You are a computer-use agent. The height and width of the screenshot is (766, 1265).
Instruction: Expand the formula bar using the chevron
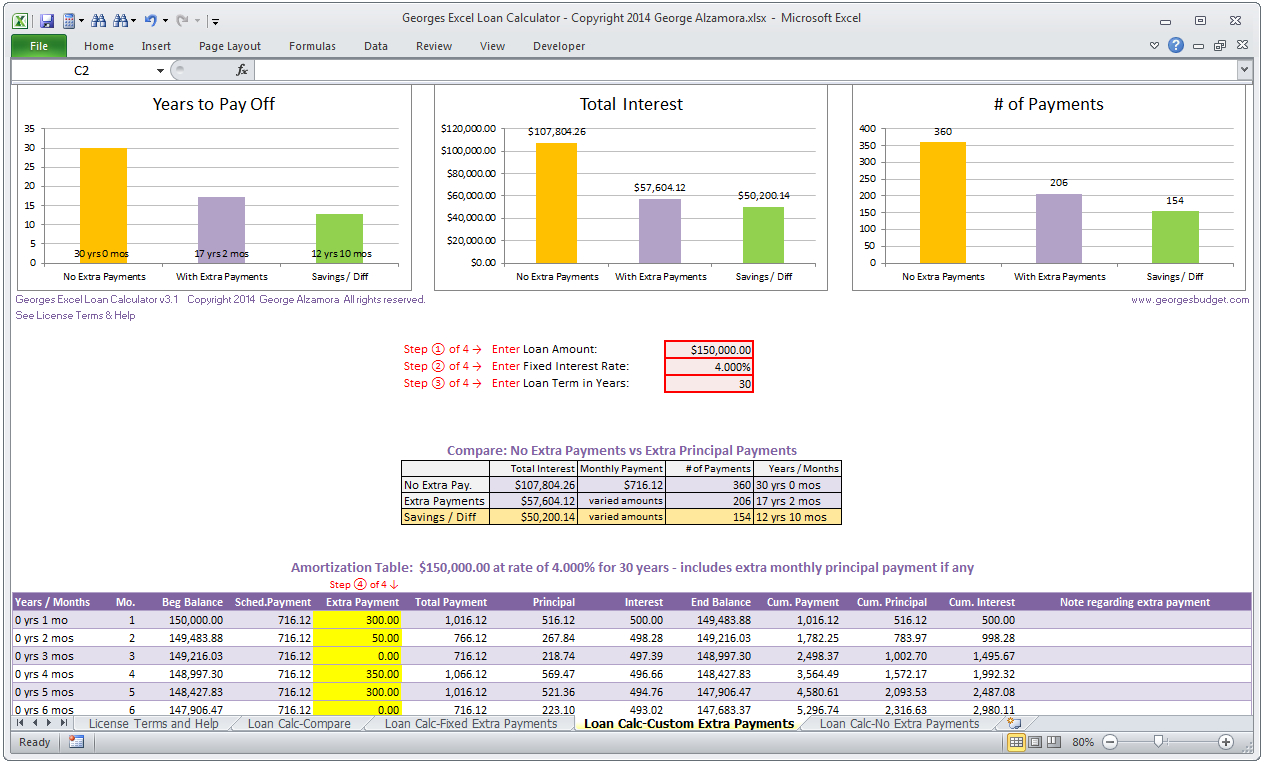click(1244, 70)
